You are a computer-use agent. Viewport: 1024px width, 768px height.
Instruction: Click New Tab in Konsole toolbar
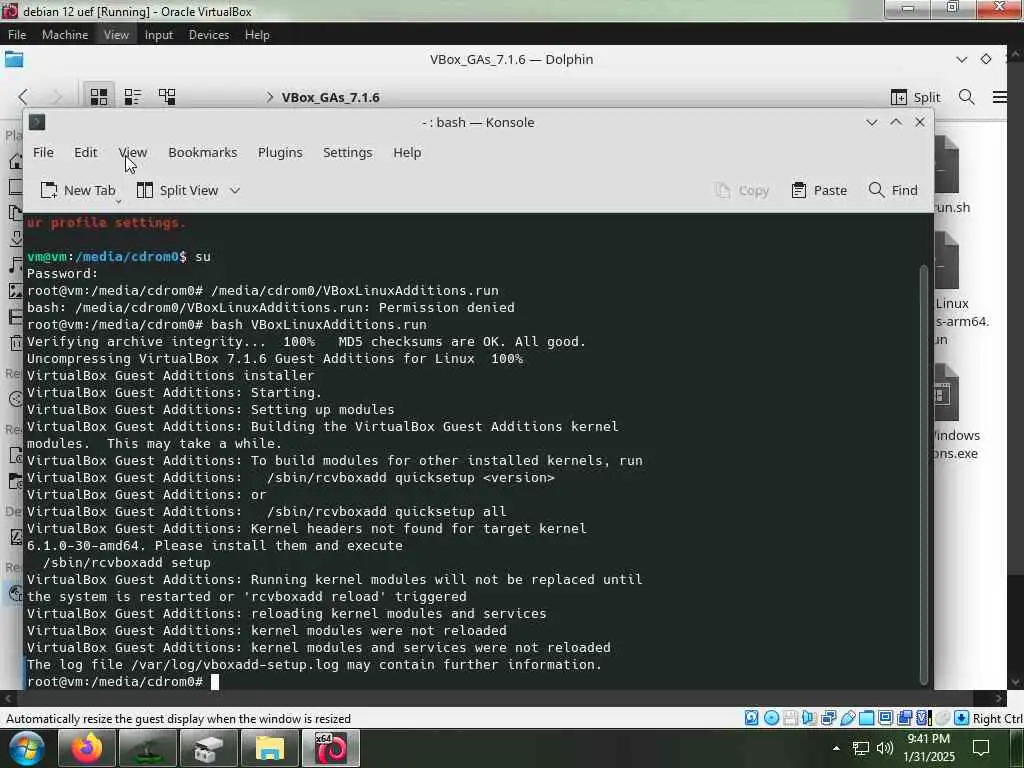point(78,190)
